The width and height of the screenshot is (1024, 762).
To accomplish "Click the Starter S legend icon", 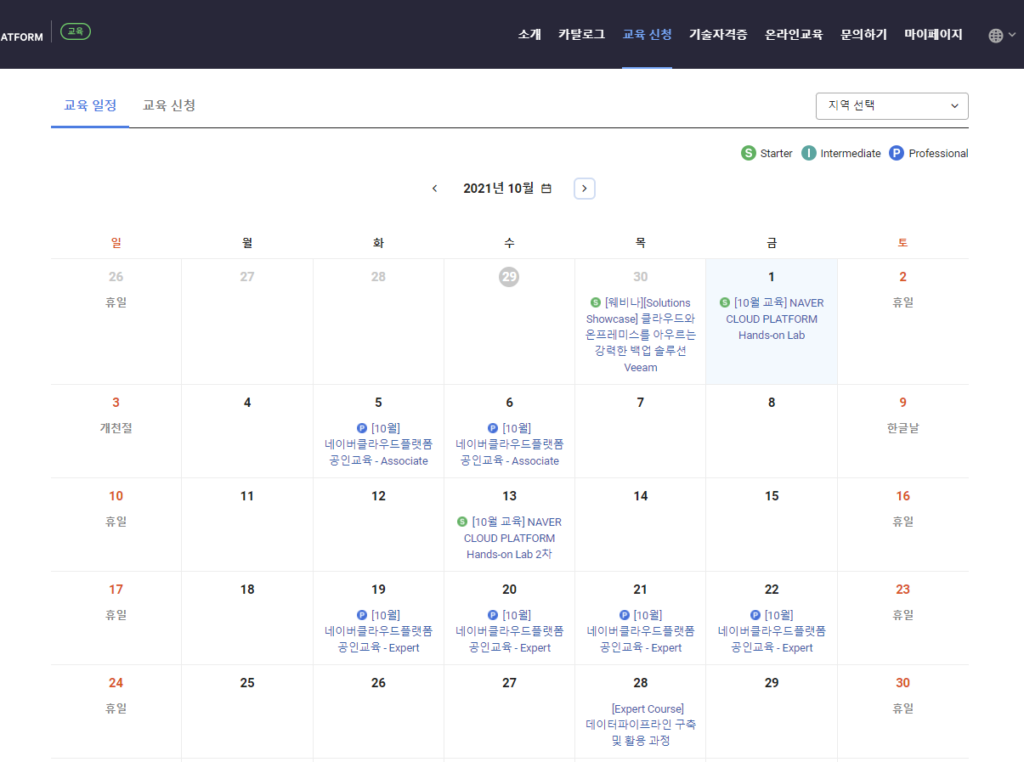I will point(748,153).
